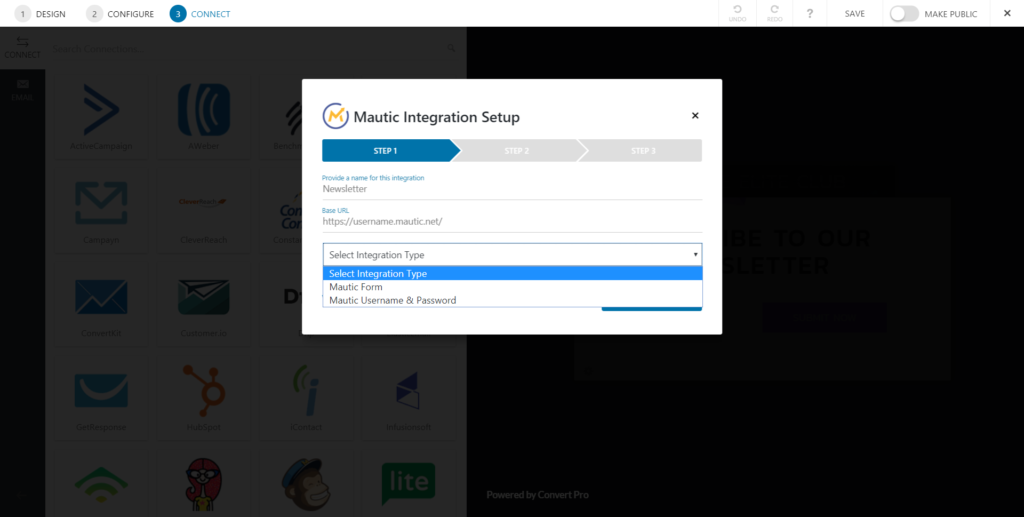
Task: Select the Infusionsoft icon
Action: [x=408, y=390]
